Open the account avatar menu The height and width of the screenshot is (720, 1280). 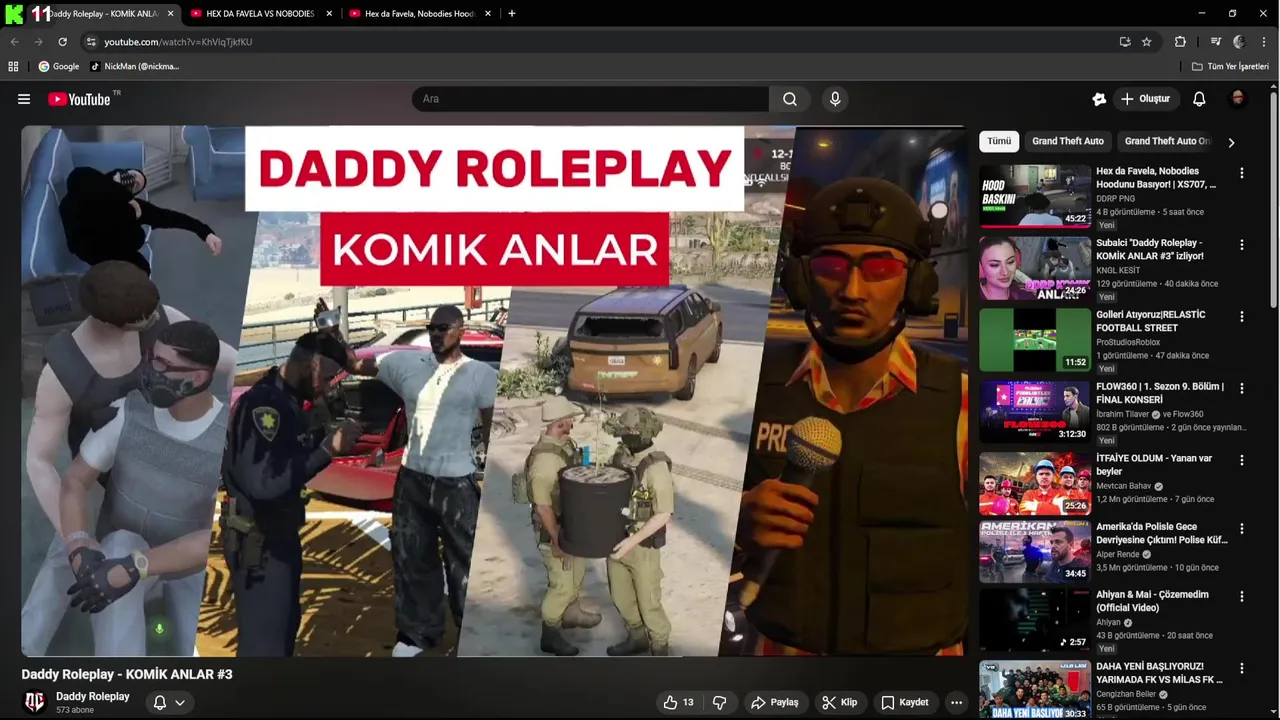point(1238,99)
